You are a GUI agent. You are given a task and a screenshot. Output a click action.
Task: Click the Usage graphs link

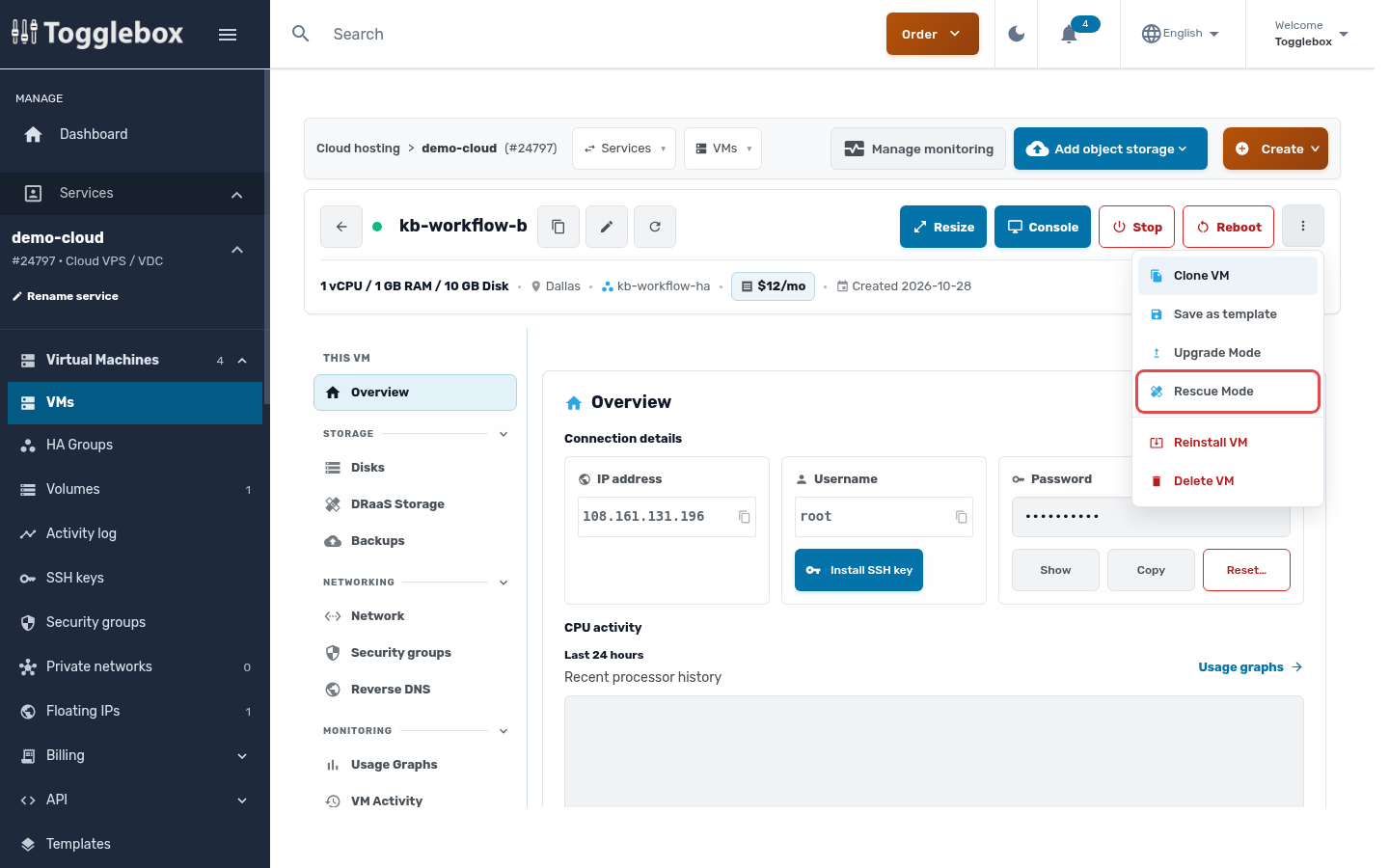coord(1250,667)
